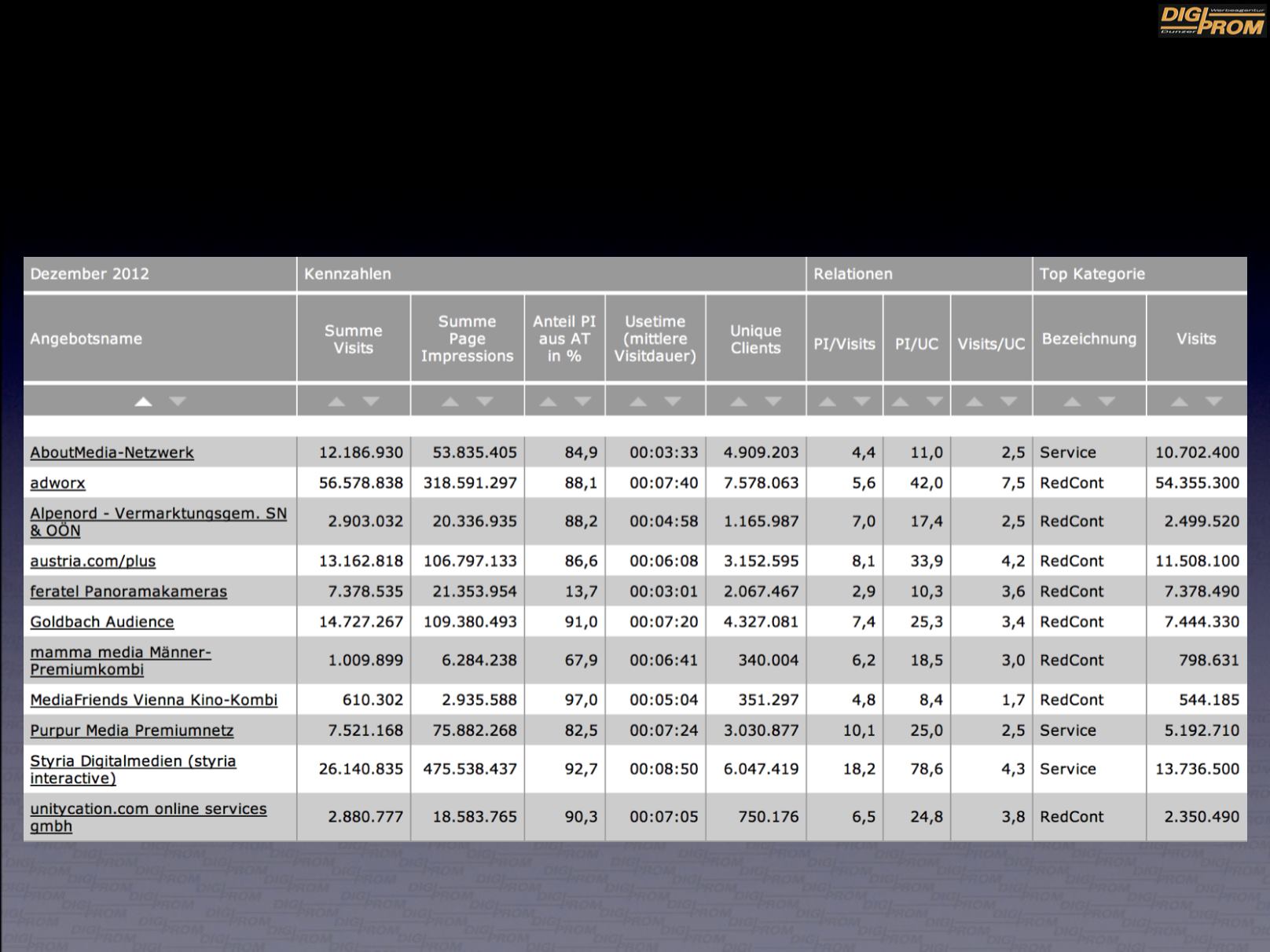This screenshot has width=1270, height=952.
Task: Click the DigiProm logo
Action: pos(1211,20)
